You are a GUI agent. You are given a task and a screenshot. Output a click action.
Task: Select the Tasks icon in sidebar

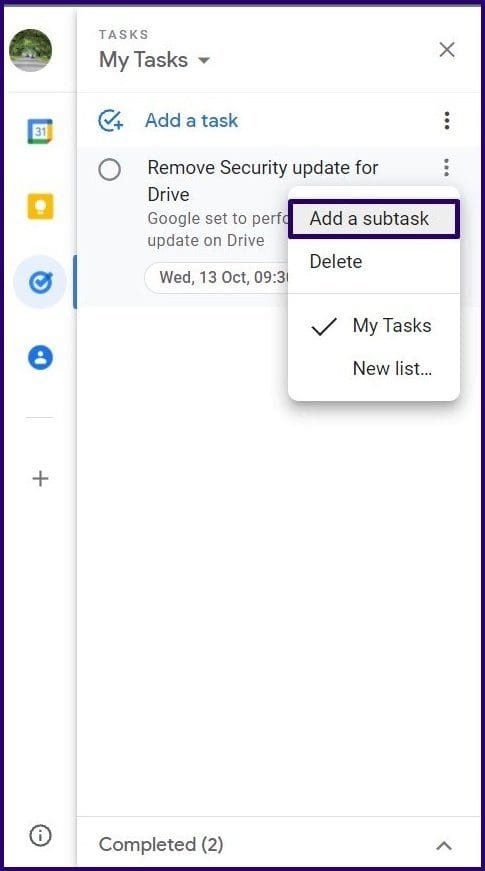coord(40,283)
